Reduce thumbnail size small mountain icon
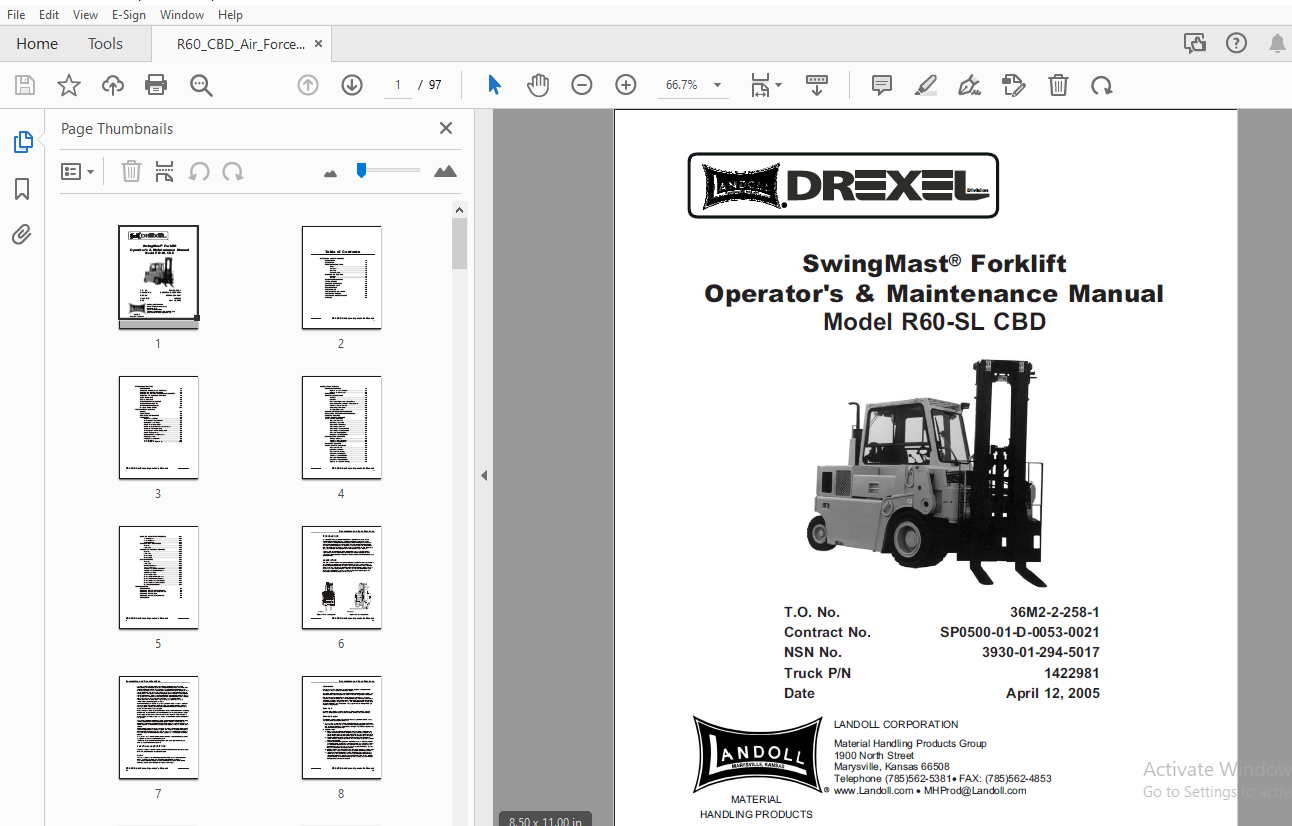 331,173
